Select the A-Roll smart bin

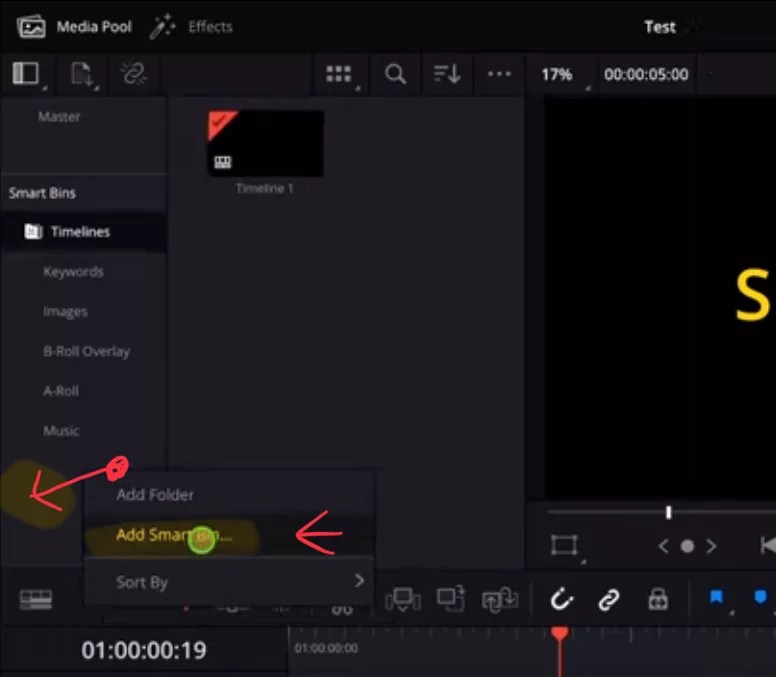click(x=61, y=391)
